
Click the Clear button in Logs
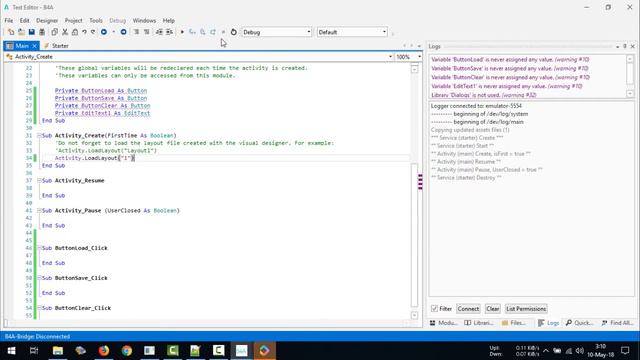(493, 309)
